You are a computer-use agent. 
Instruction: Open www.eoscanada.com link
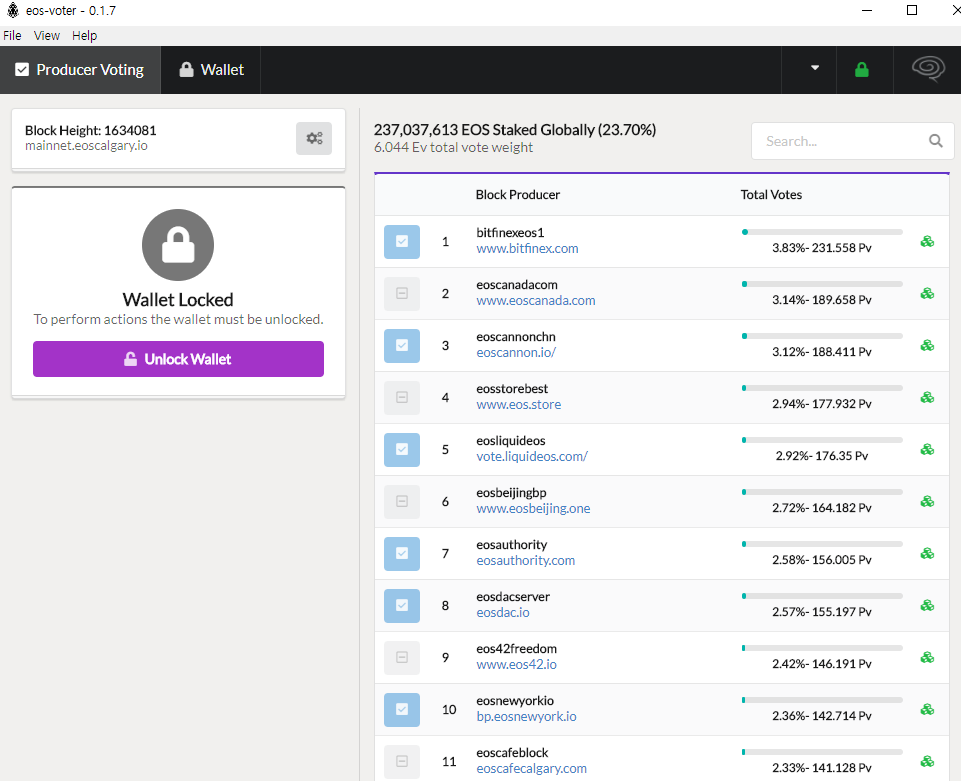coord(536,301)
